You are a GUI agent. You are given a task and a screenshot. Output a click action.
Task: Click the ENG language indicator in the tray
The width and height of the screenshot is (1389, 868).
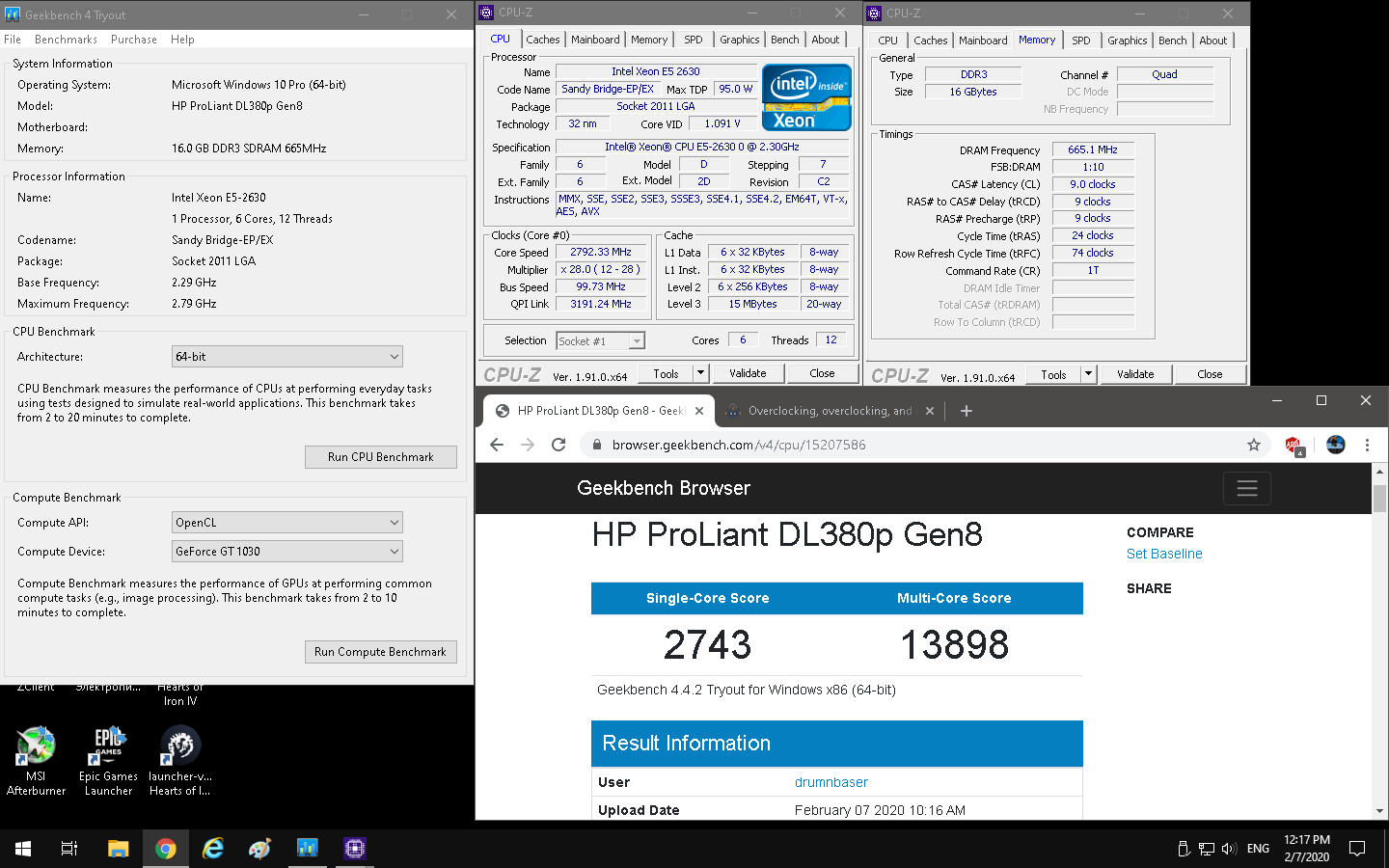[x=1258, y=849]
